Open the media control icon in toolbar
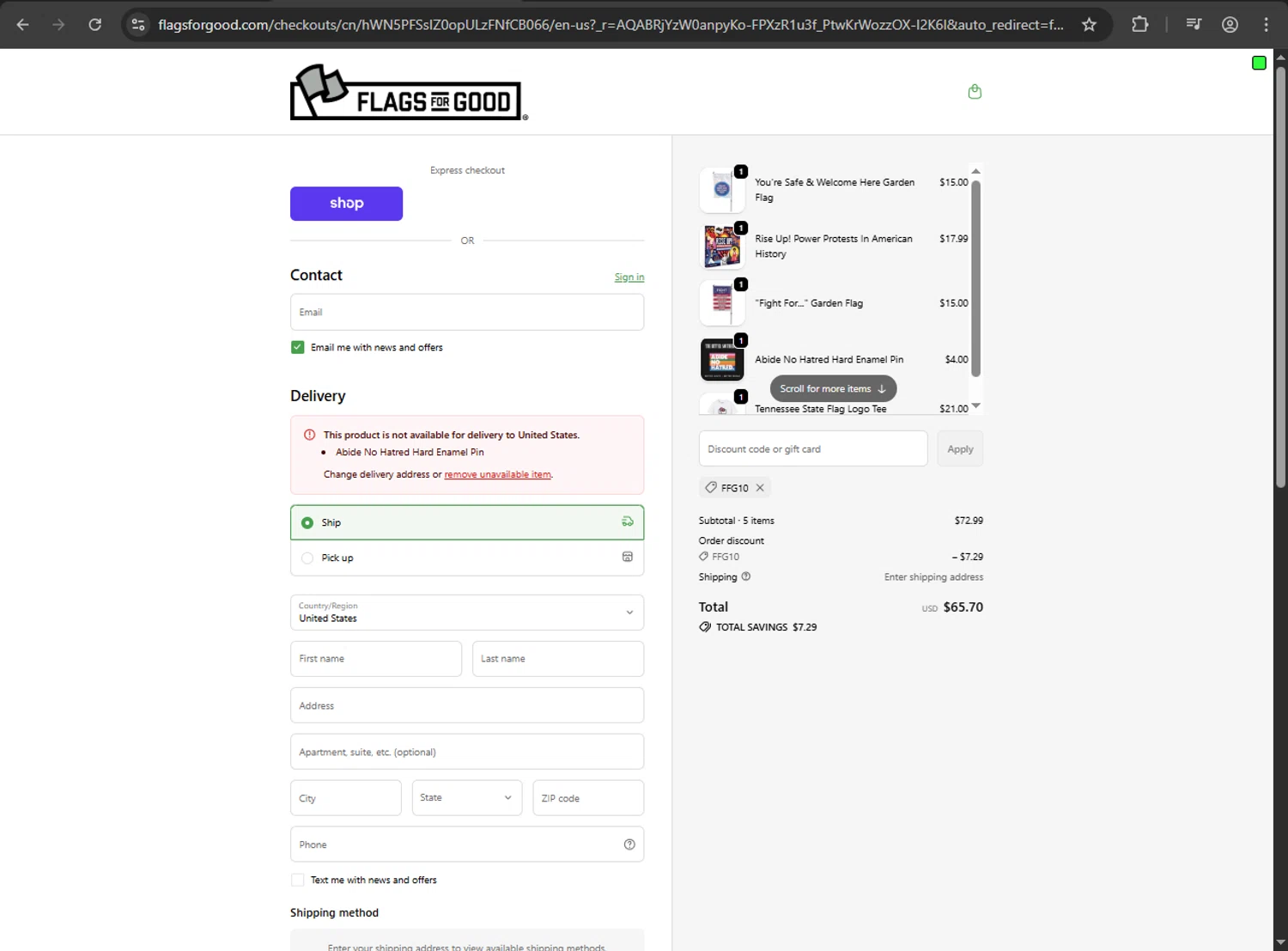 point(1194,25)
